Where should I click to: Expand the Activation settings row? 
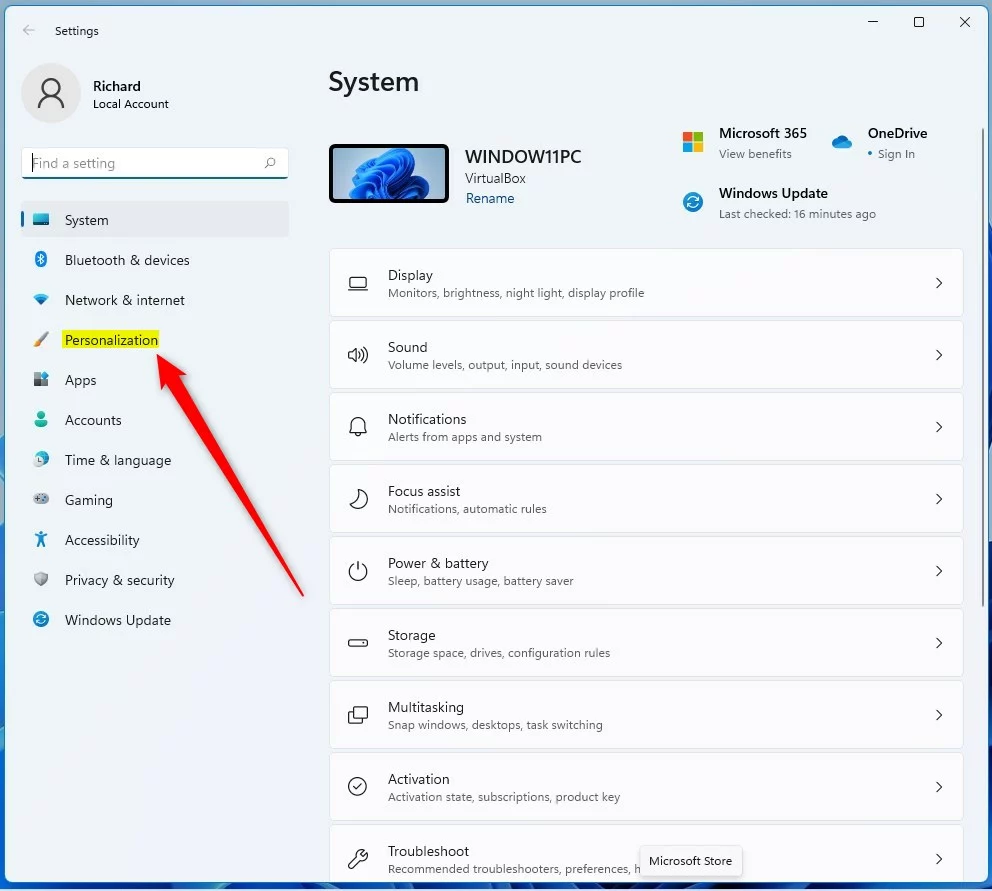click(938, 787)
